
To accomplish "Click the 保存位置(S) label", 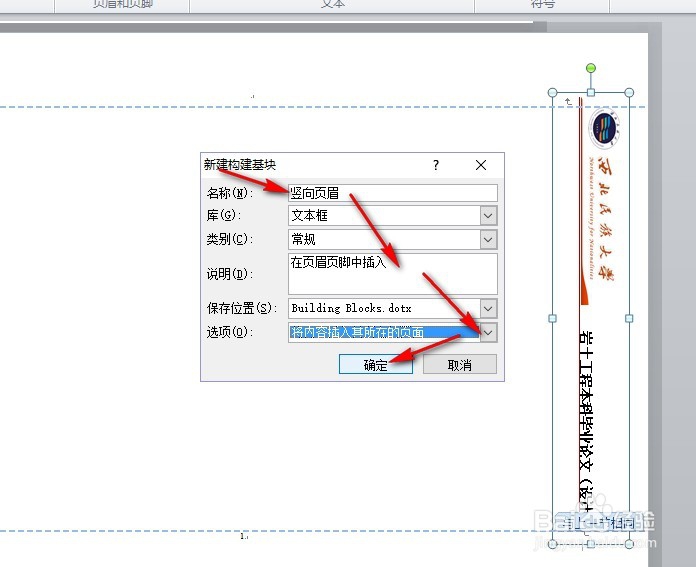I will tap(242, 308).
